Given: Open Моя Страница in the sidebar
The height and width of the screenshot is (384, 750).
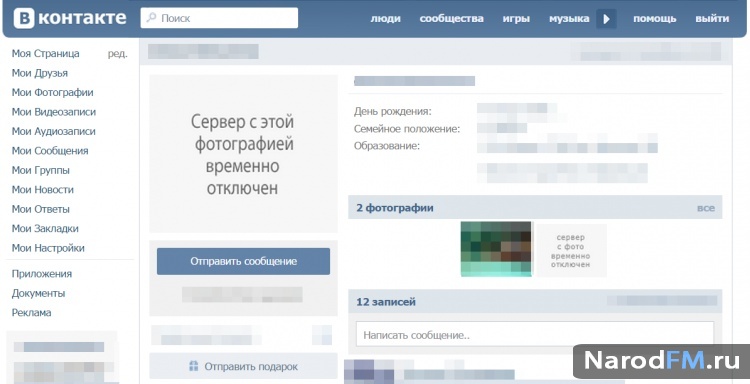Looking at the screenshot, I should point(45,54).
